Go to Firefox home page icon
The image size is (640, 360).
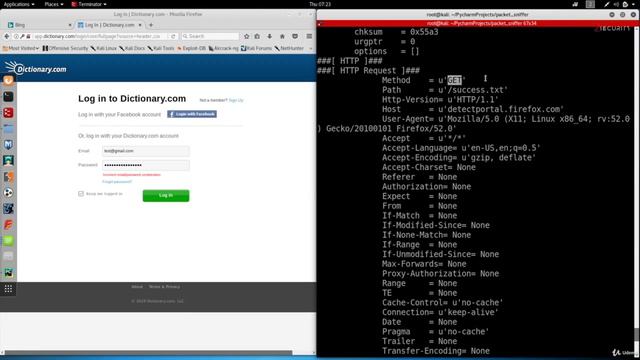(282, 36)
